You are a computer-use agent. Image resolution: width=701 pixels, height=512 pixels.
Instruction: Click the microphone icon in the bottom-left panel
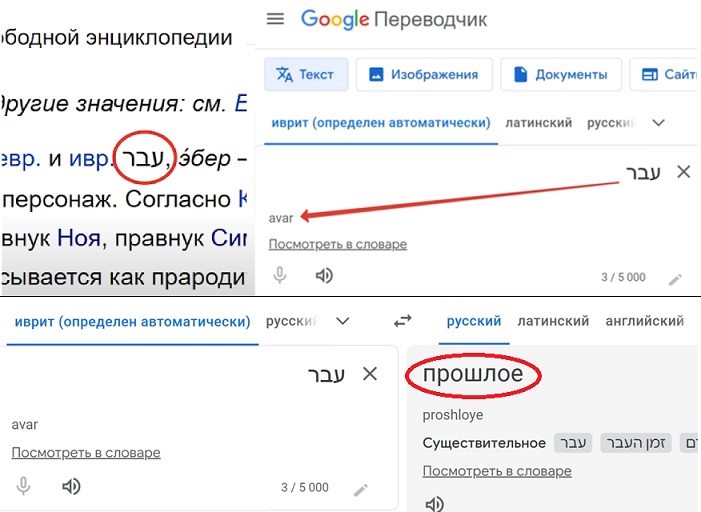[24, 486]
